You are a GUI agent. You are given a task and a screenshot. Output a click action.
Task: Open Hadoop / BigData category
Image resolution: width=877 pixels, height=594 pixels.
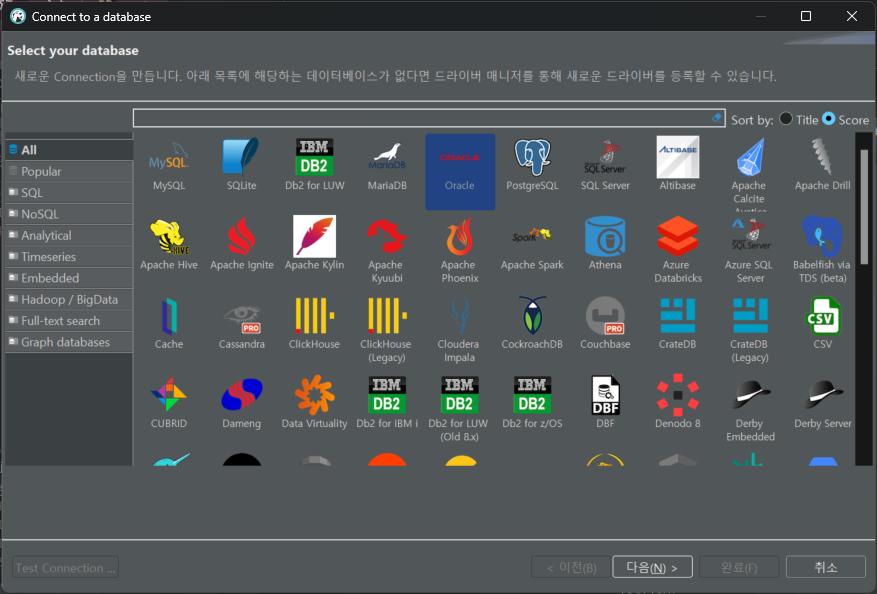tap(69, 299)
